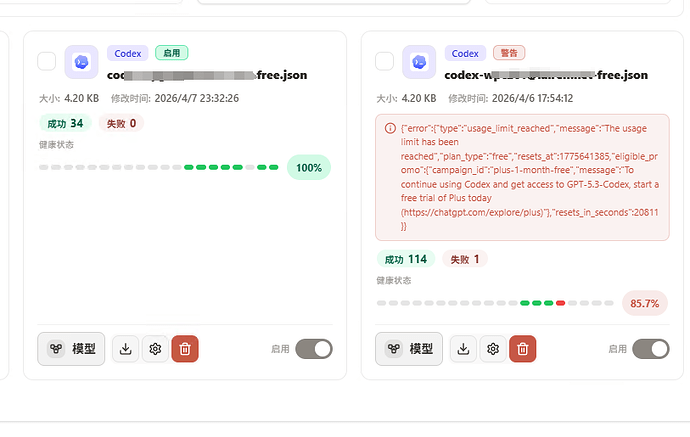Click 大小: 4.20 KB on the right card

tap(406, 98)
